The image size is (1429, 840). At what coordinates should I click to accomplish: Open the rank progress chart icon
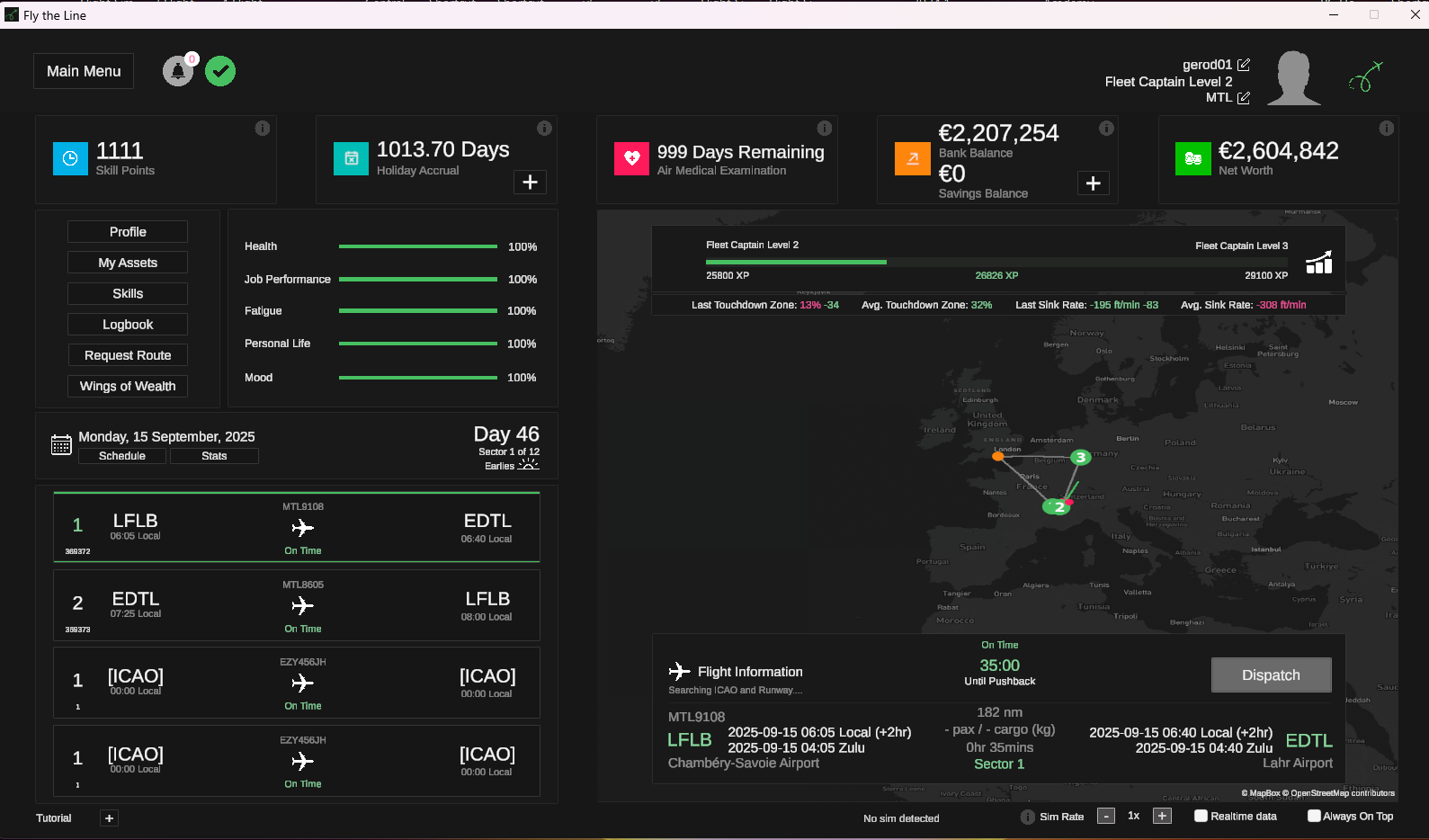pyautogui.click(x=1318, y=262)
